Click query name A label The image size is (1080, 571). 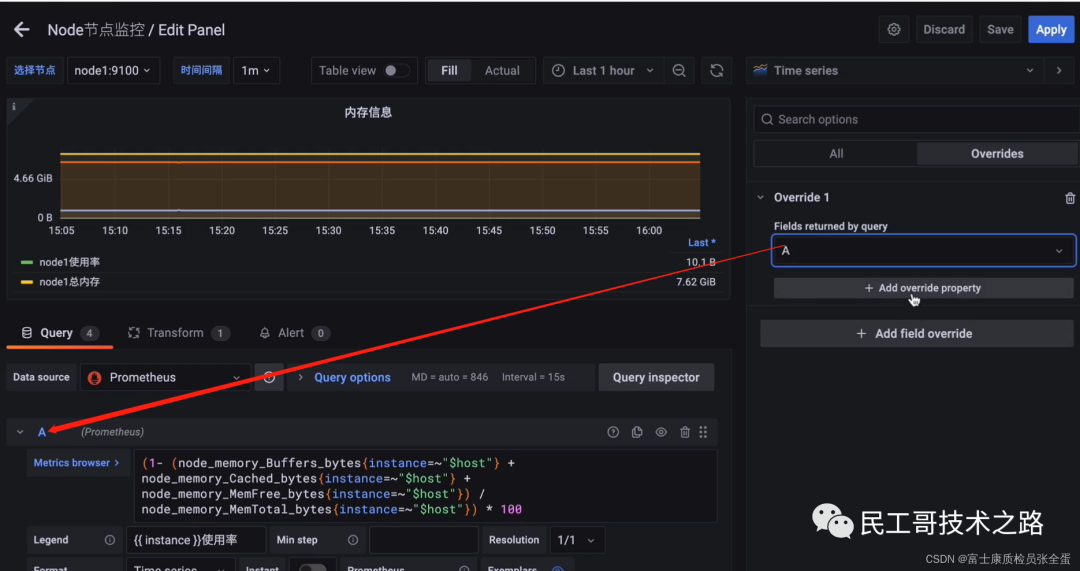[x=42, y=432]
